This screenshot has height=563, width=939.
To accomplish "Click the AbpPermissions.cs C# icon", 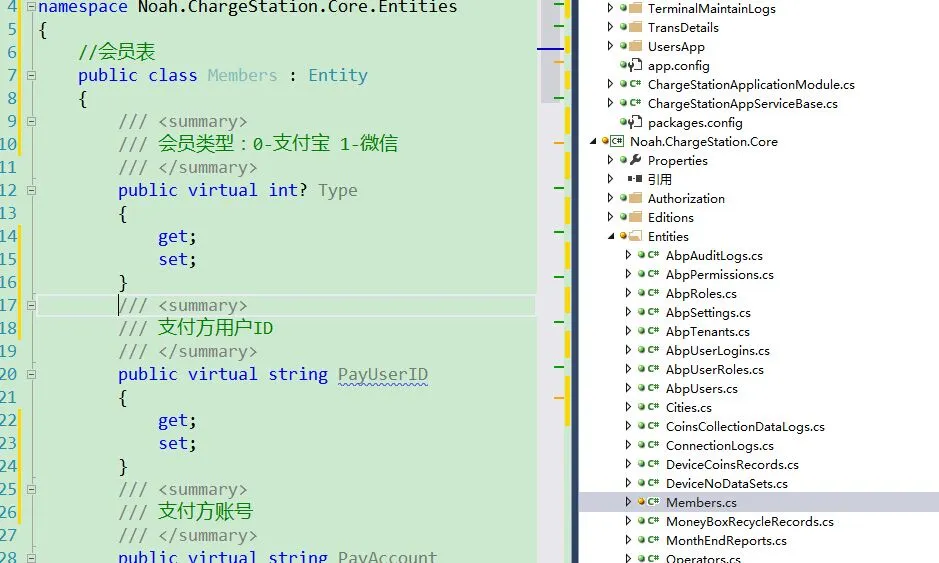I will (653, 274).
